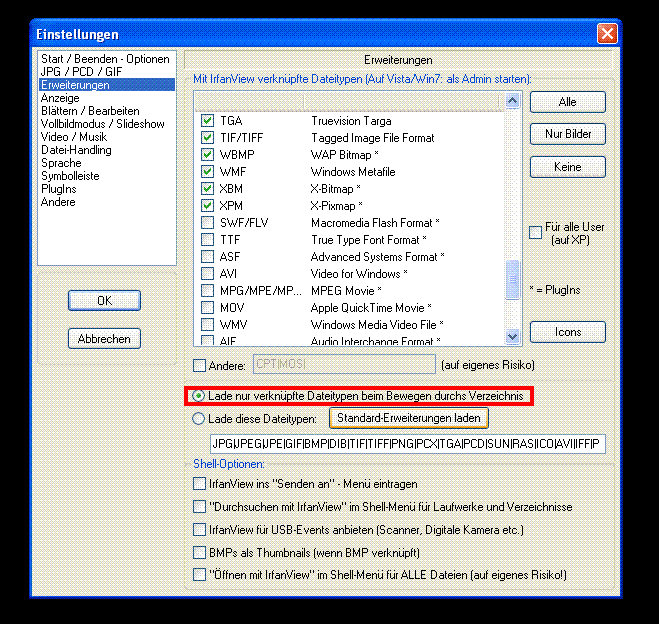Uncheck the TGA file type checkbox

tap(207, 121)
